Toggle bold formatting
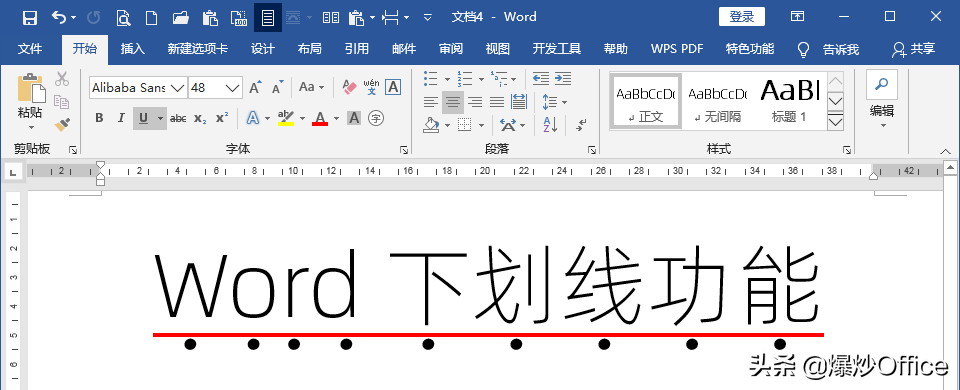 click(x=99, y=118)
